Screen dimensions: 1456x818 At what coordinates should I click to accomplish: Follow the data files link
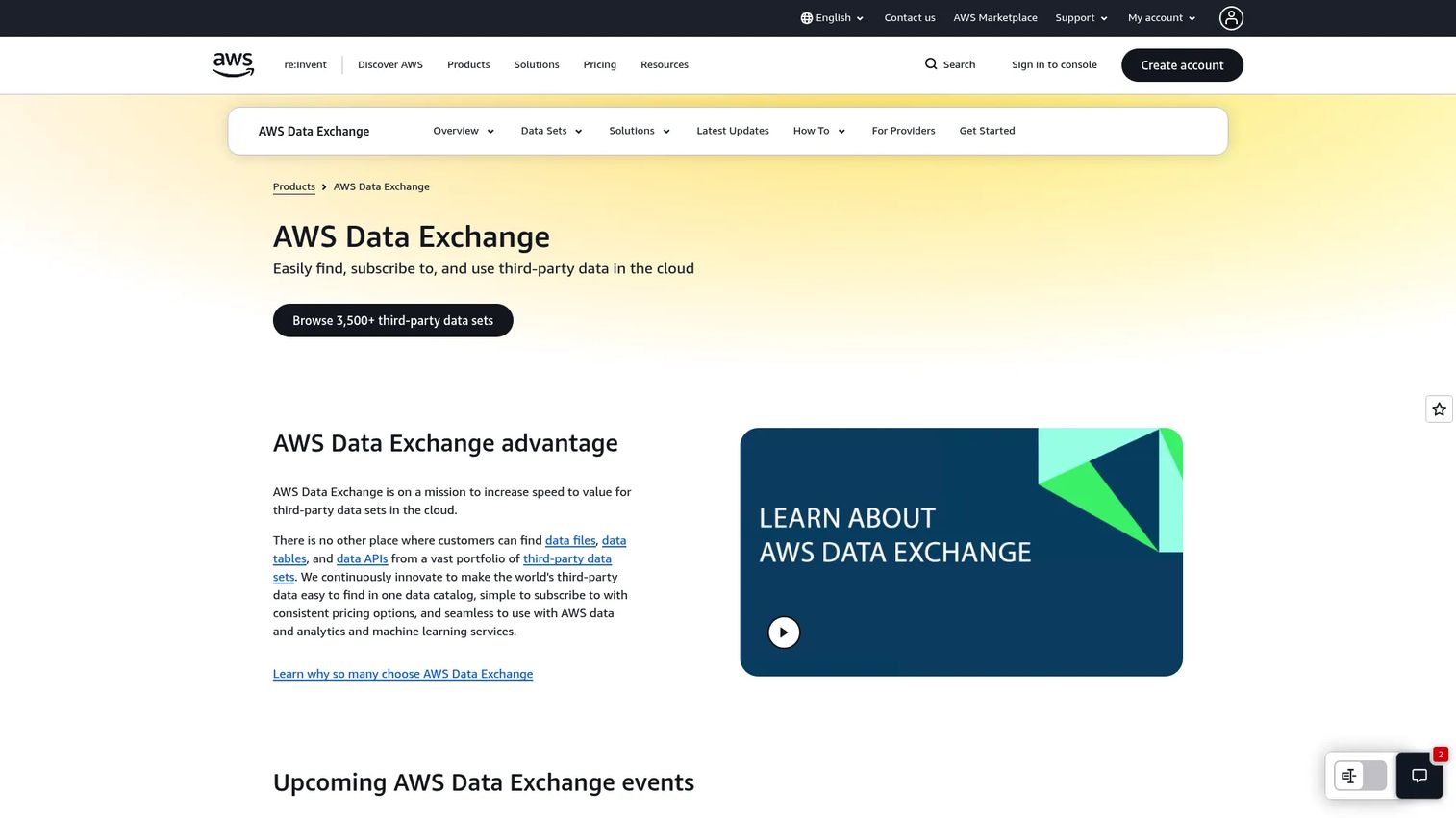click(570, 540)
